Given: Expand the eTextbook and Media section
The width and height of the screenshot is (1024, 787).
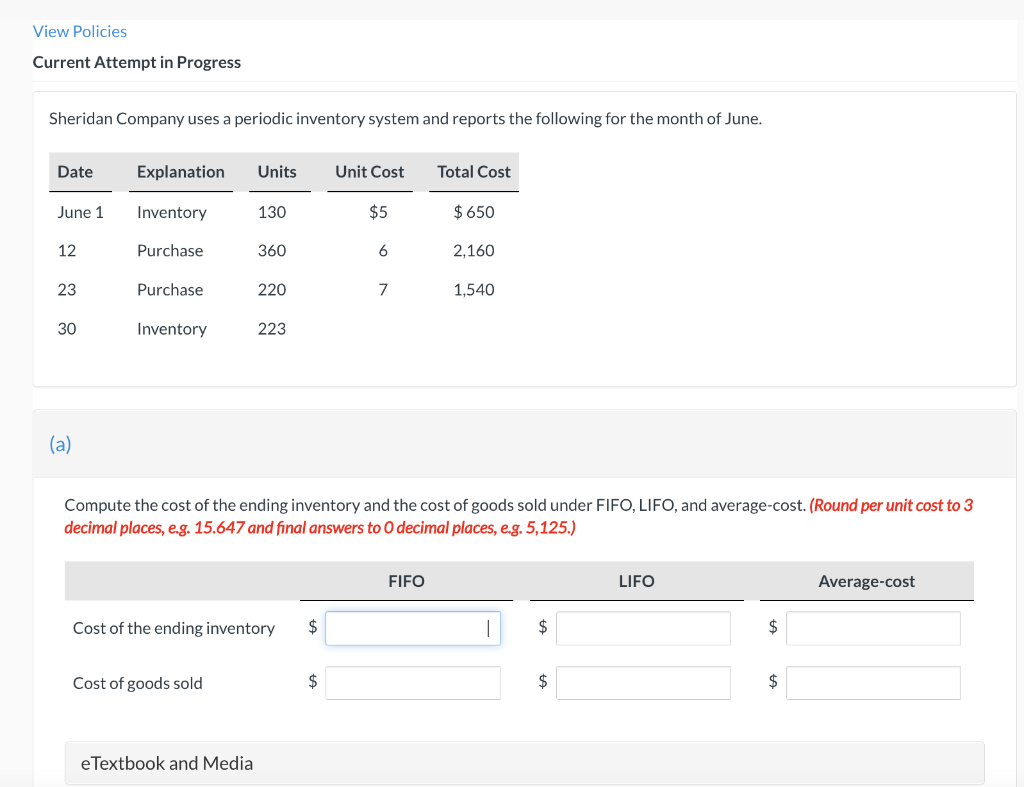Looking at the screenshot, I should pos(524,763).
